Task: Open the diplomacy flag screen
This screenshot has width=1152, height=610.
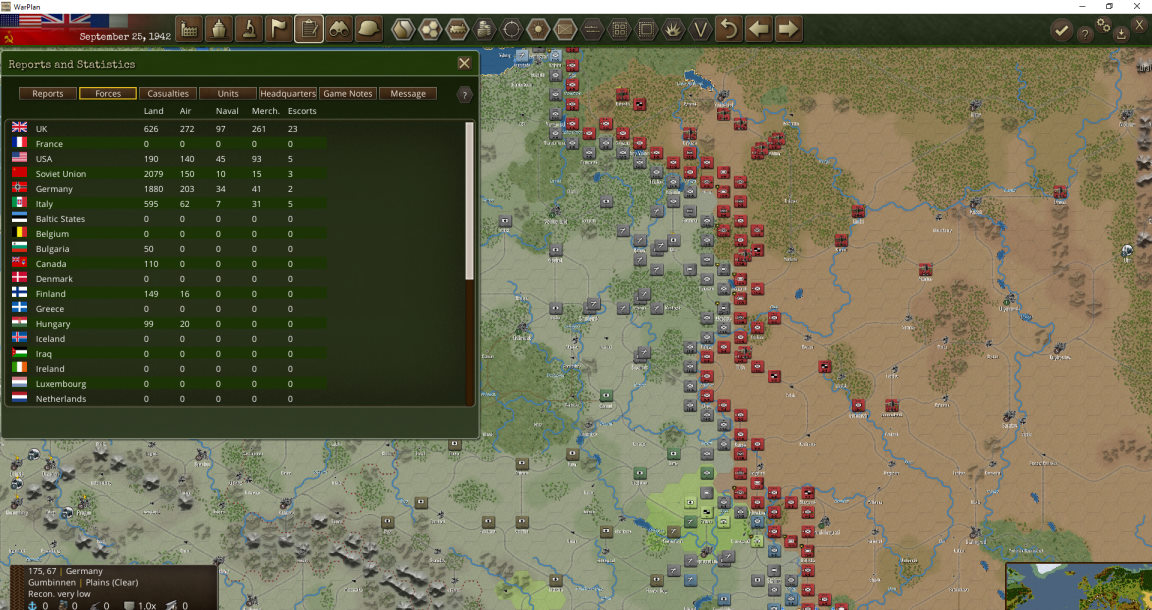Action: point(279,29)
